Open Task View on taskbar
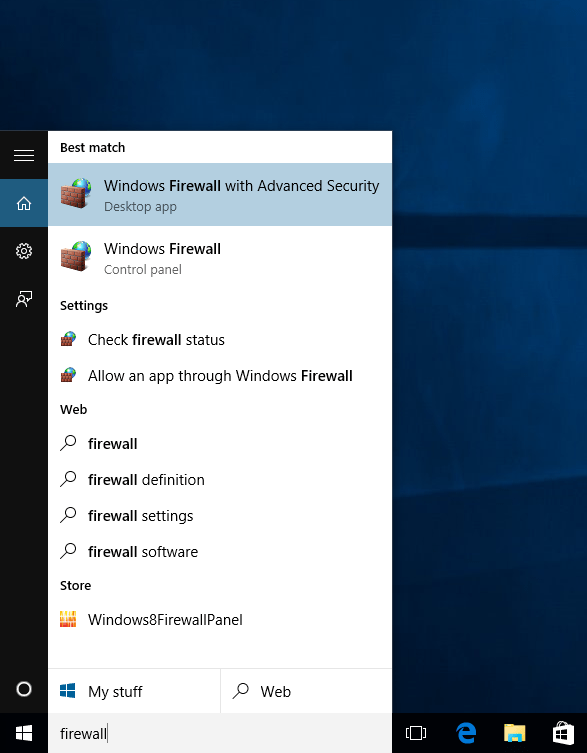 coord(416,733)
